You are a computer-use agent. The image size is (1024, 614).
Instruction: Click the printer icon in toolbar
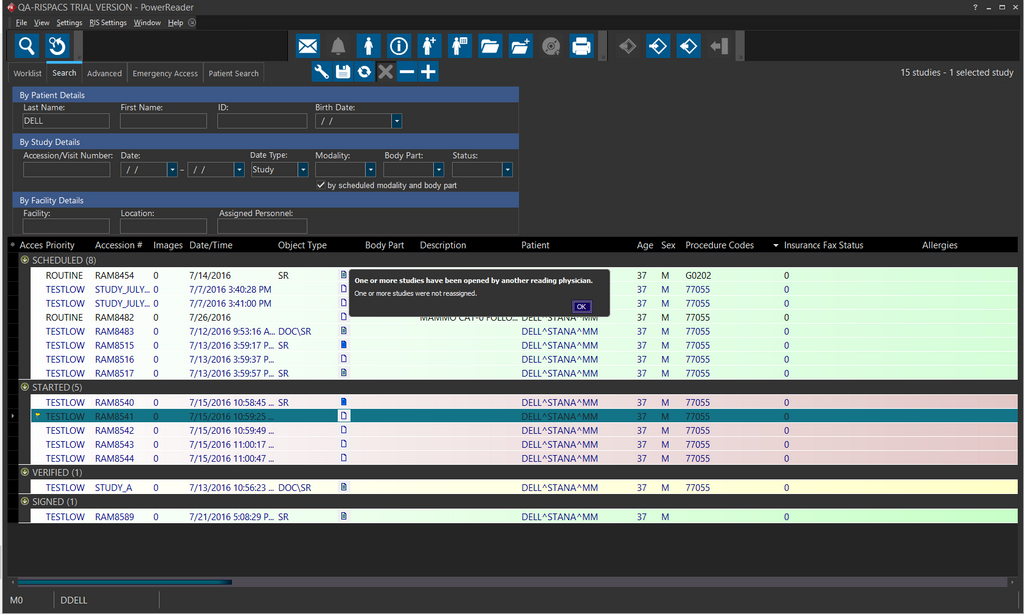click(x=581, y=46)
